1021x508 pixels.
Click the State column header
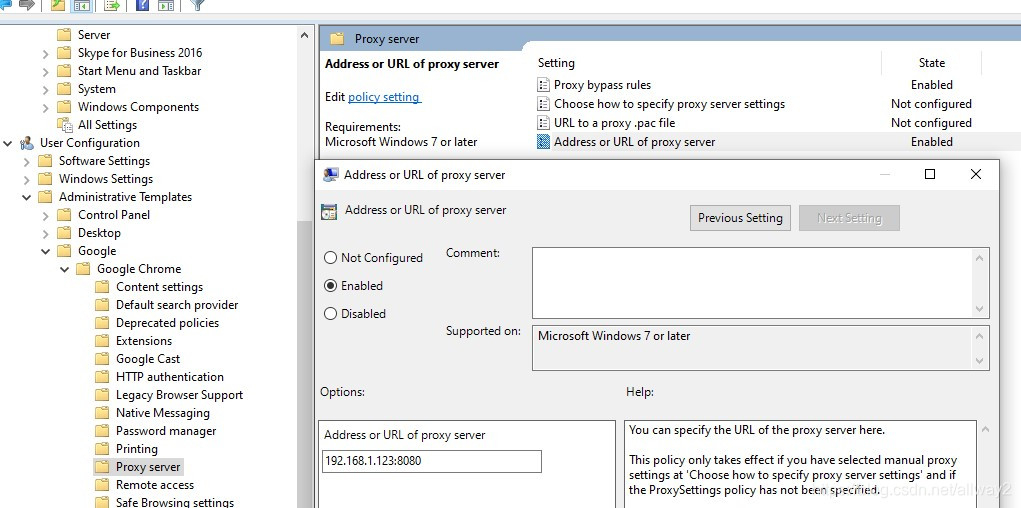coord(931,63)
